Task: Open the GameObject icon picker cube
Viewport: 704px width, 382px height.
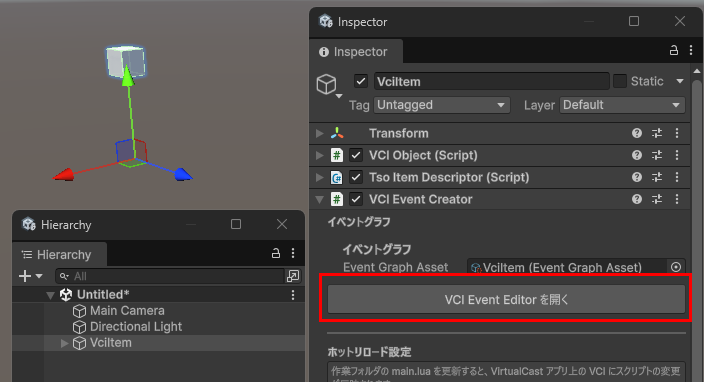Action: pos(326,84)
